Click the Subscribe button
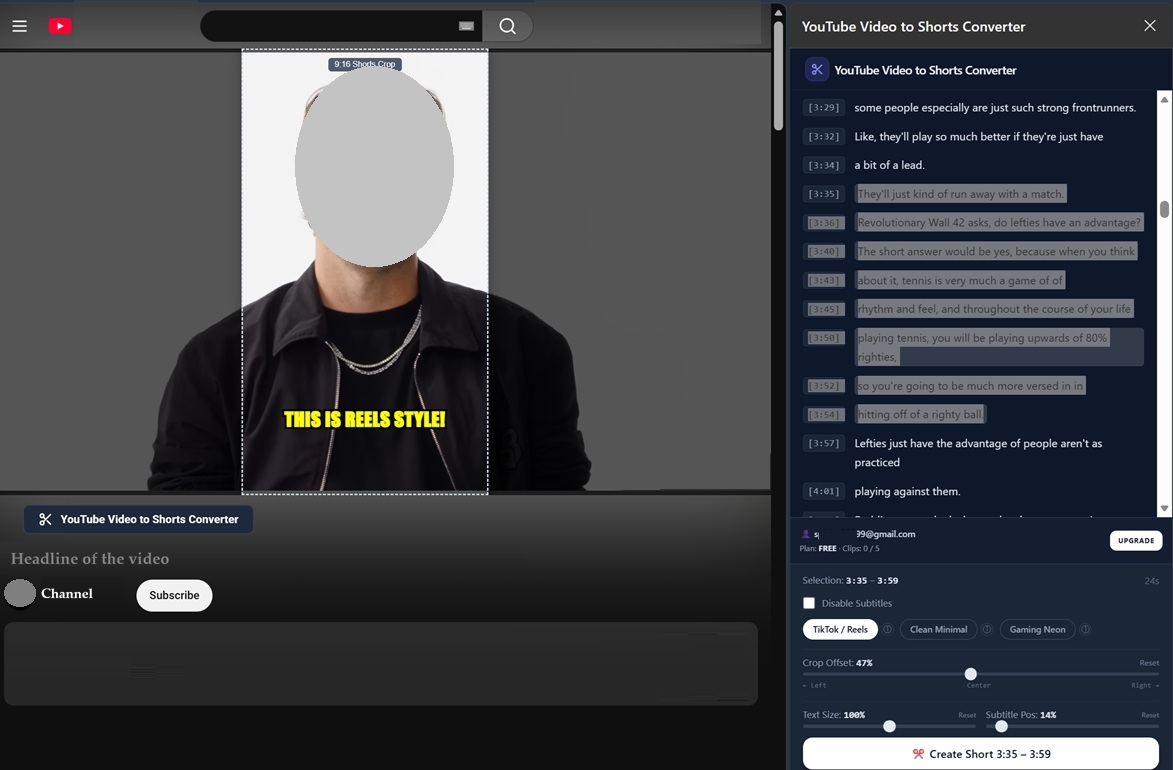This screenshot has height=770, width=1173. tap(174, 596)
